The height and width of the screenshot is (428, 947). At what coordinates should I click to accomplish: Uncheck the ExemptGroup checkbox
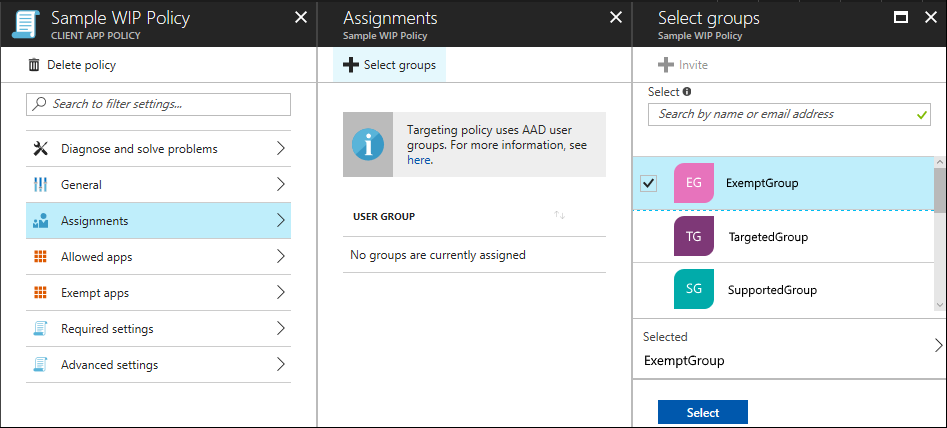pyautogui.click(x=648, y=183)
